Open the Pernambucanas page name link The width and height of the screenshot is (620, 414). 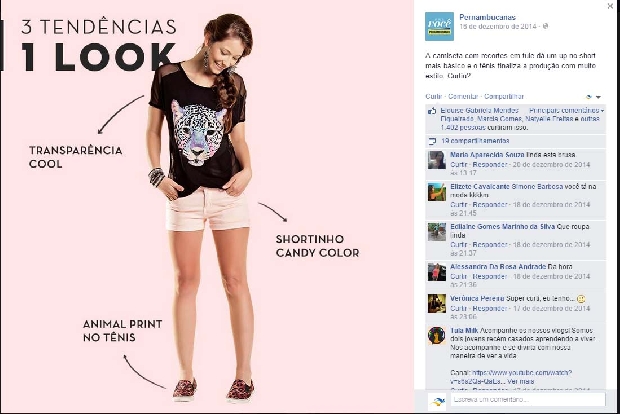pos(487,17)
